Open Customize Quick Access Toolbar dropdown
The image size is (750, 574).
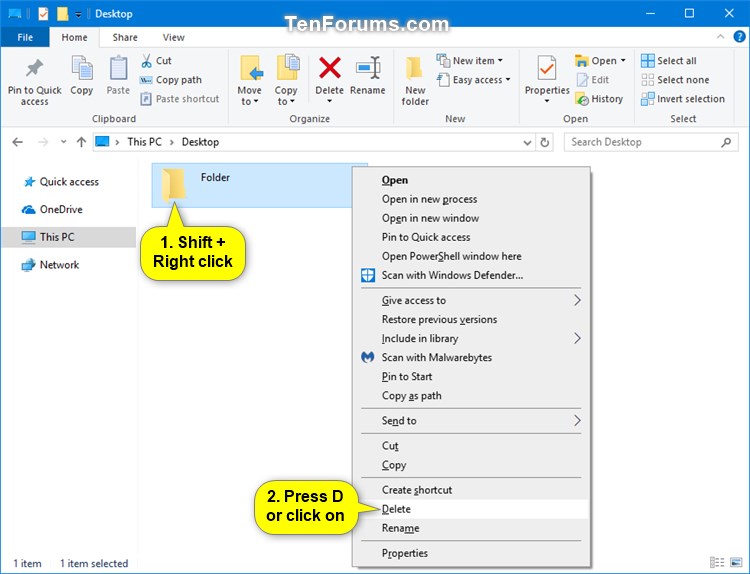pos(78,14)
